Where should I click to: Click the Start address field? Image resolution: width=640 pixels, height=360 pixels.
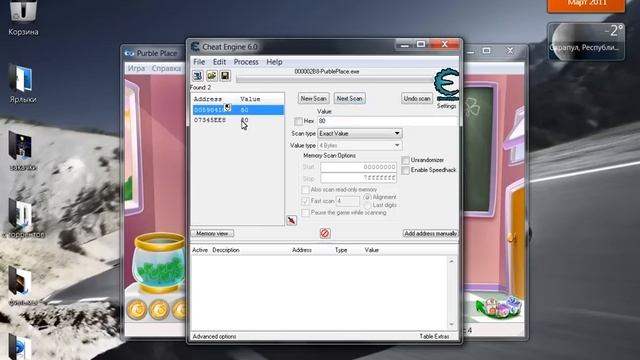coord(359,167)
